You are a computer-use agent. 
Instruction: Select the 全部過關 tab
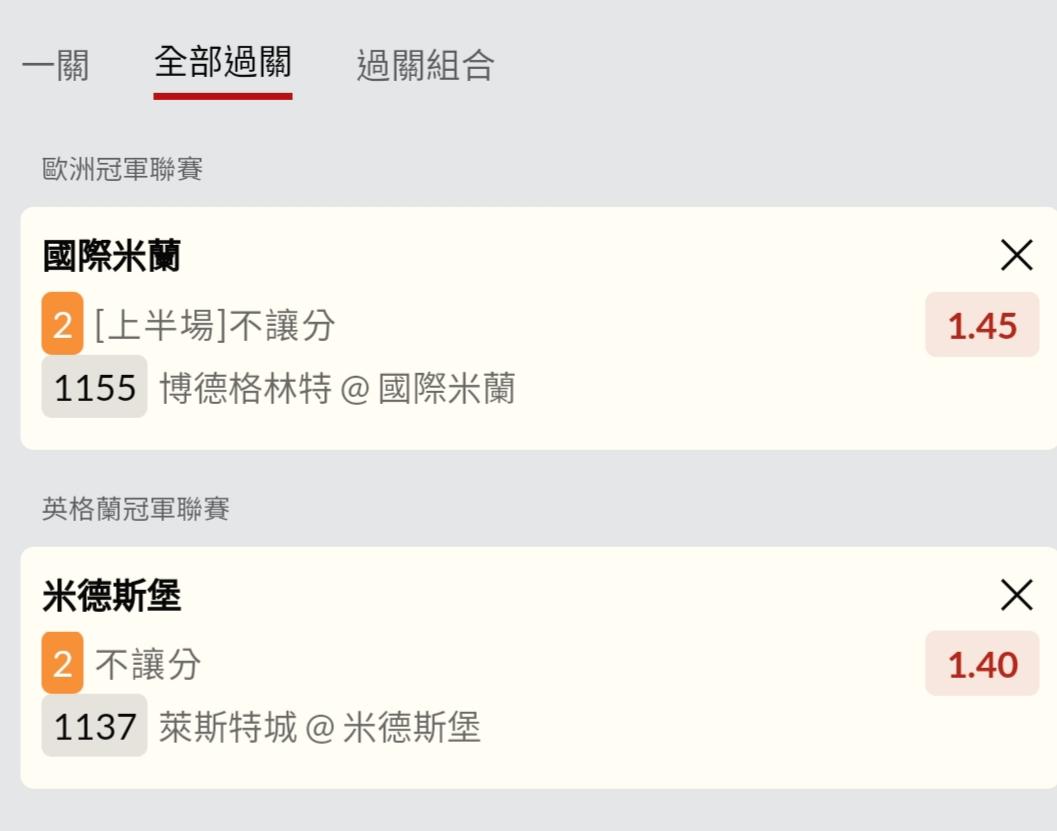222,63
